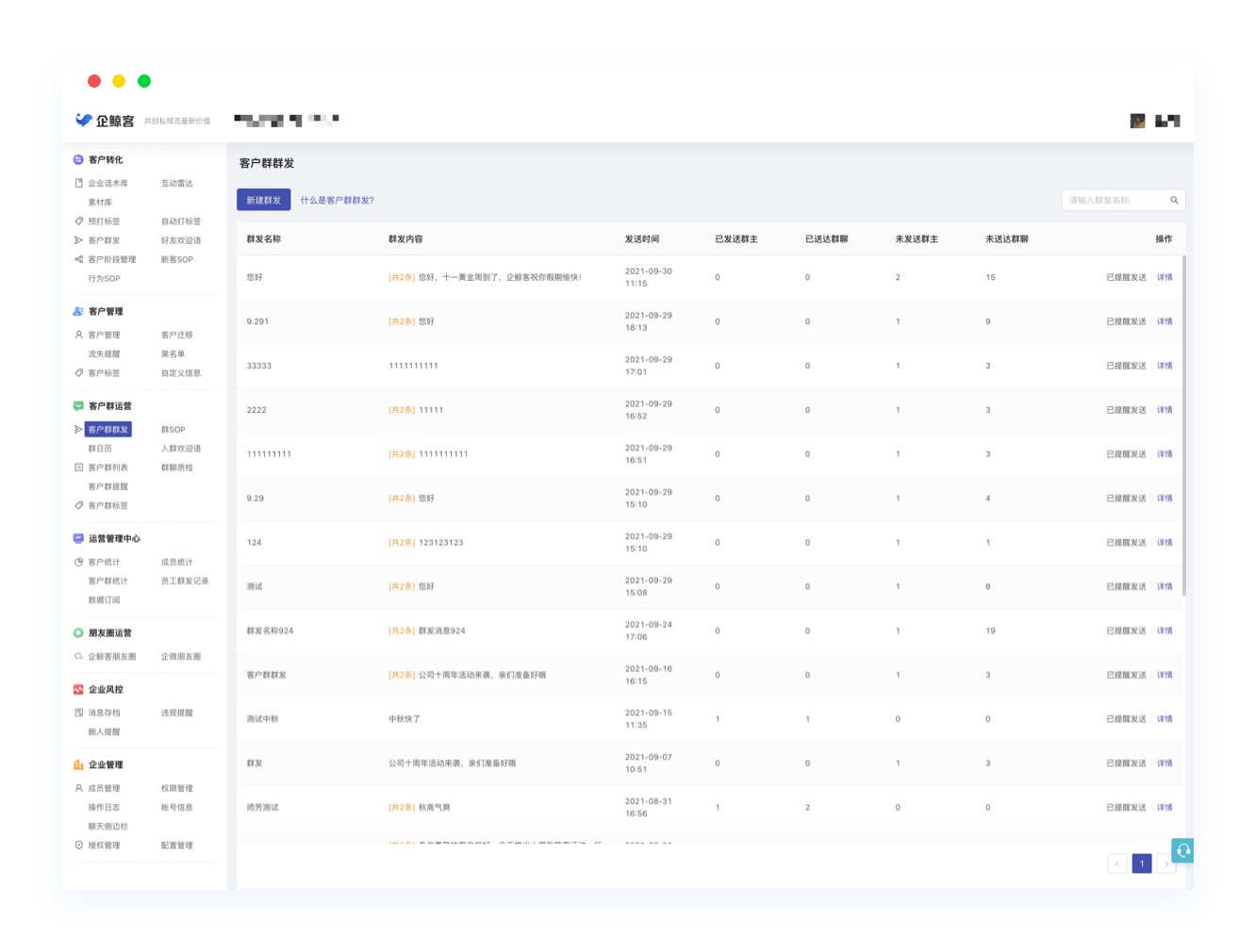Click the 客户转化 section icon
Image resolution: width=1256 pixels, height=952 pixels.
[78, 159]
